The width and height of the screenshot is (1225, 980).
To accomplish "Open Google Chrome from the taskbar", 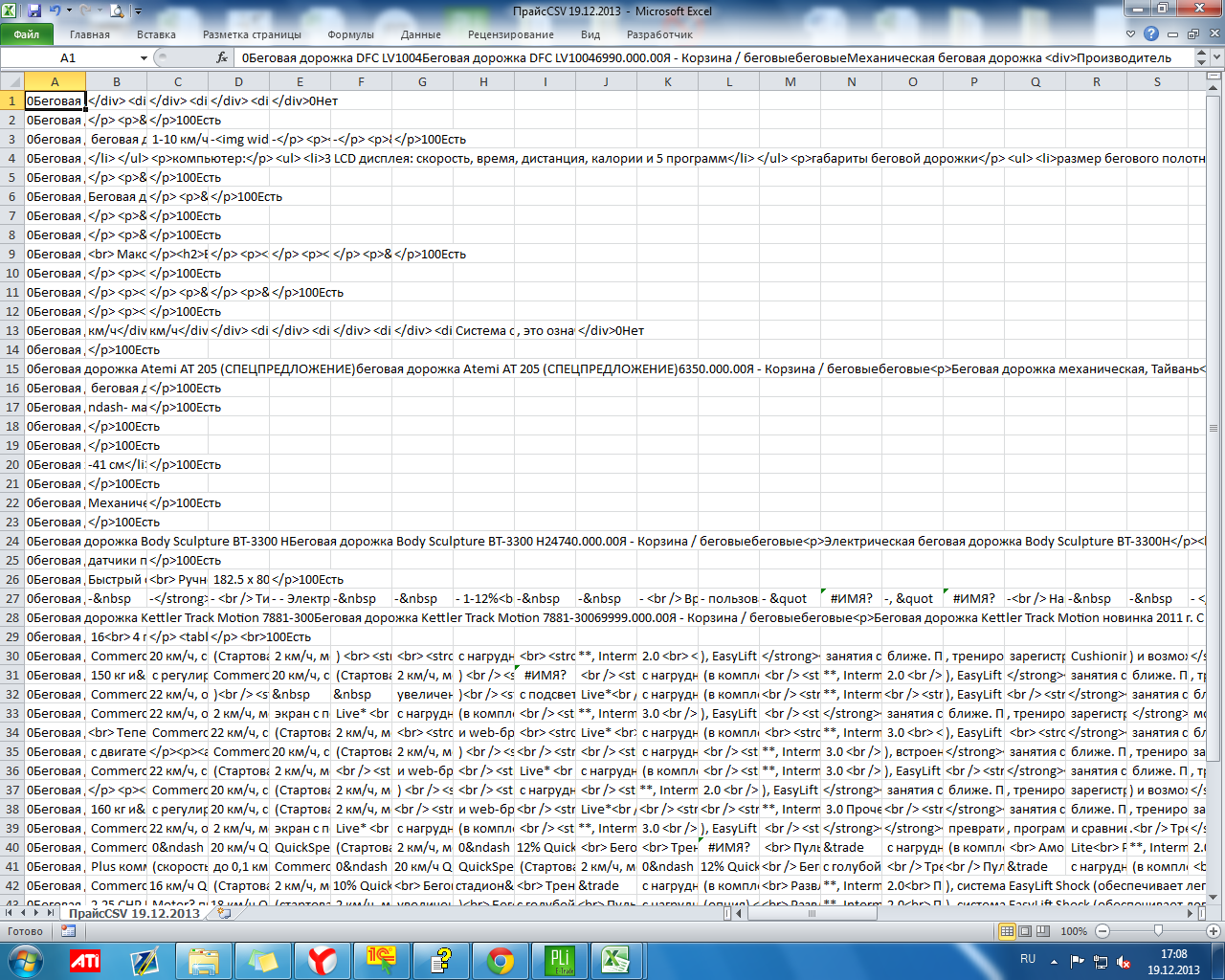I will 501,959.
